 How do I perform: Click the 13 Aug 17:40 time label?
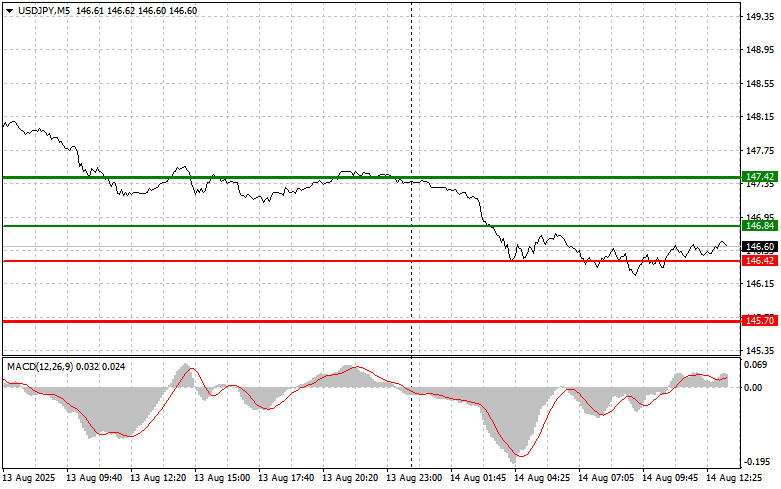pos(286,478)
